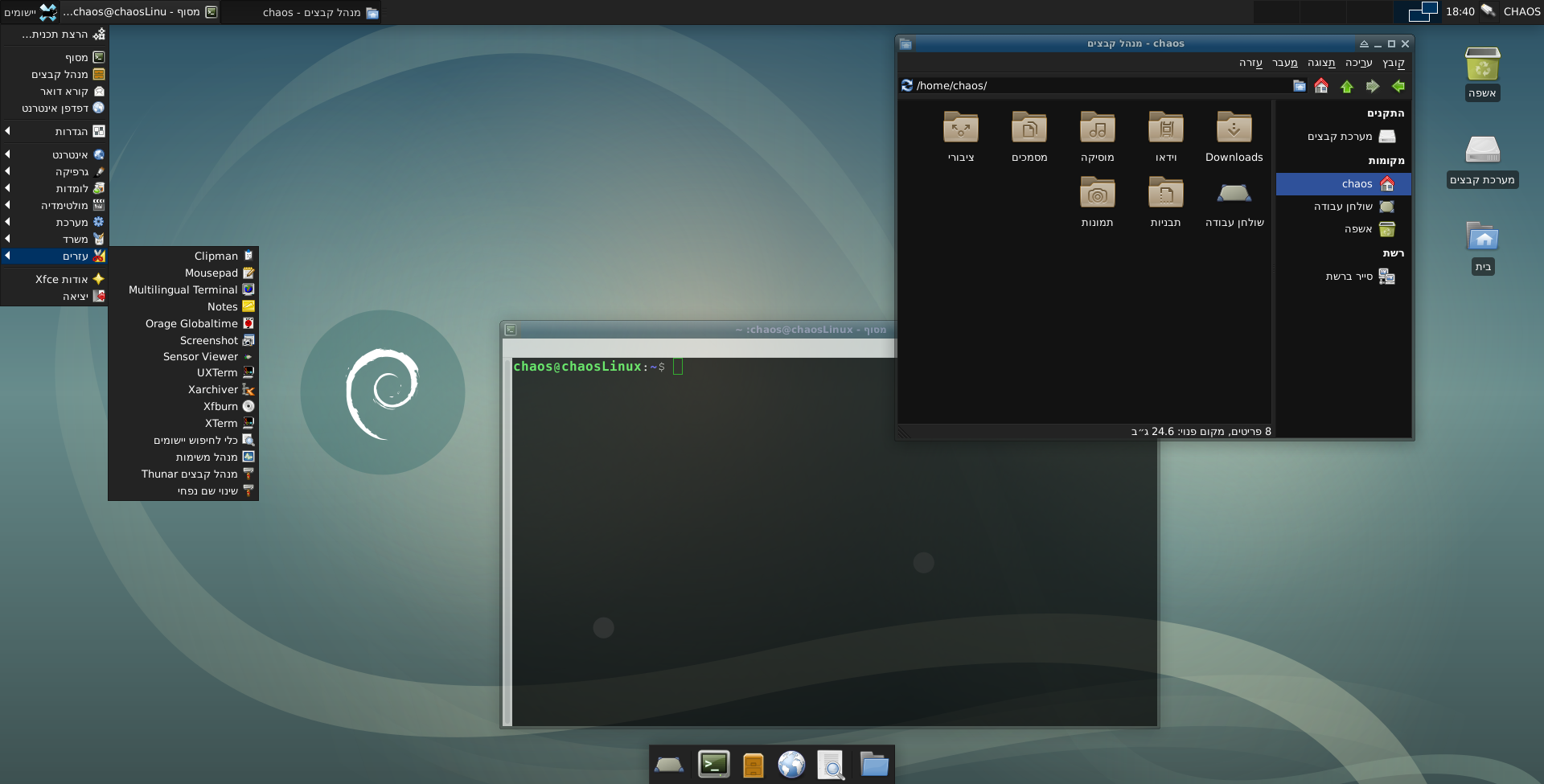Click the reload icon beside /home/chaos/ path
1544x784 pixels.
[x=907, y=85]
